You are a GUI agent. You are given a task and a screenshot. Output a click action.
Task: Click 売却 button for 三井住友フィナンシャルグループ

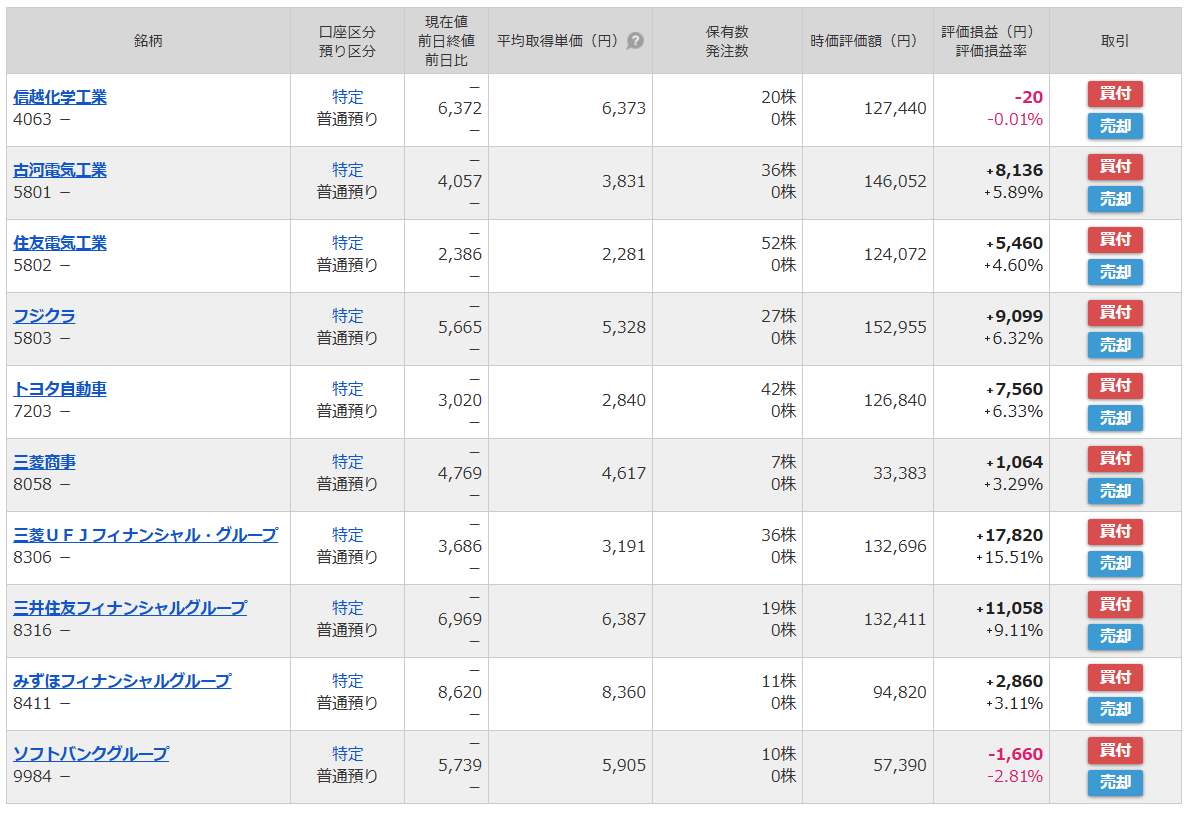[x=1115, y=636]
